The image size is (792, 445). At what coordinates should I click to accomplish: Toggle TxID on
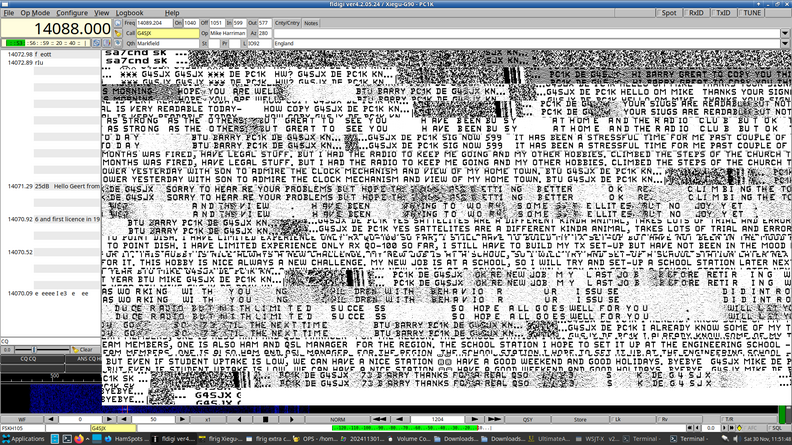[x=723, y=13]
